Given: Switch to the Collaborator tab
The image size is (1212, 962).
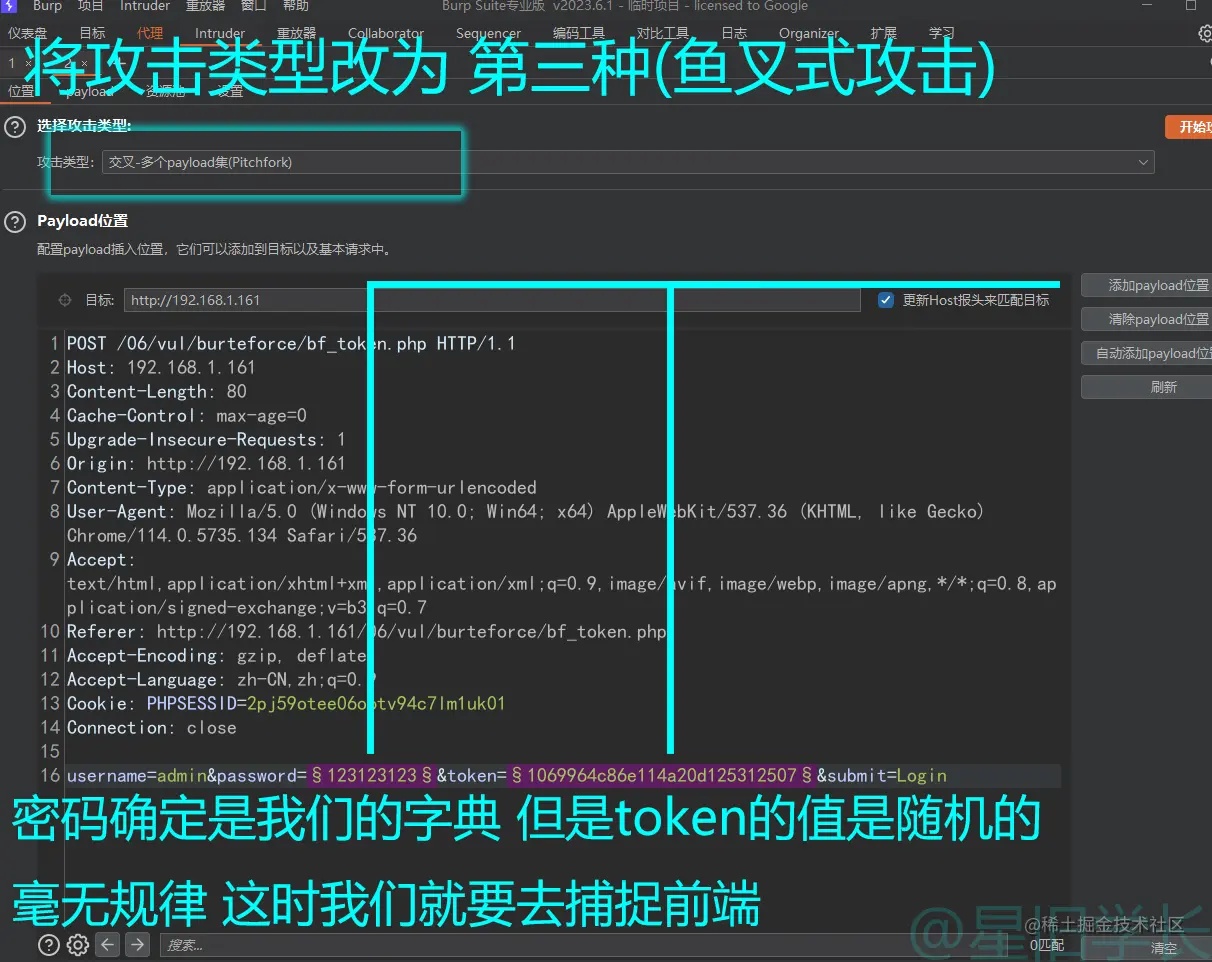Looking at the screenshot, I should [386, 34].
